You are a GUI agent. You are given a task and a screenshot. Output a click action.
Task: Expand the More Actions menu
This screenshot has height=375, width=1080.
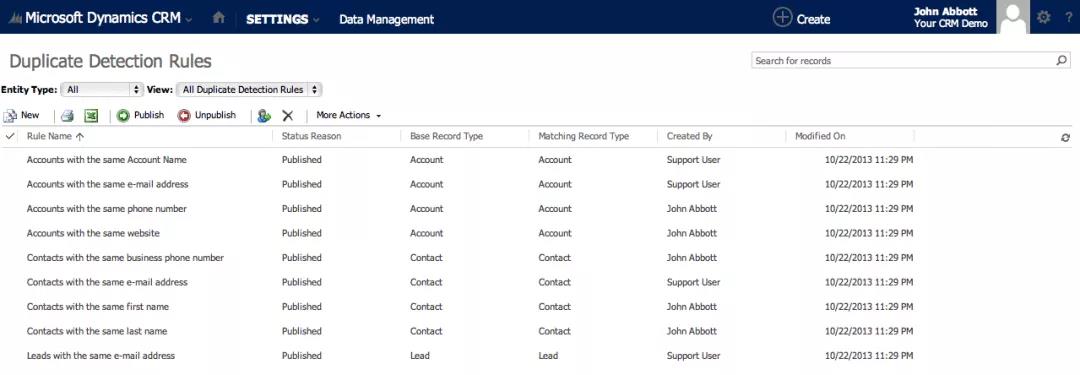(349, 115)
